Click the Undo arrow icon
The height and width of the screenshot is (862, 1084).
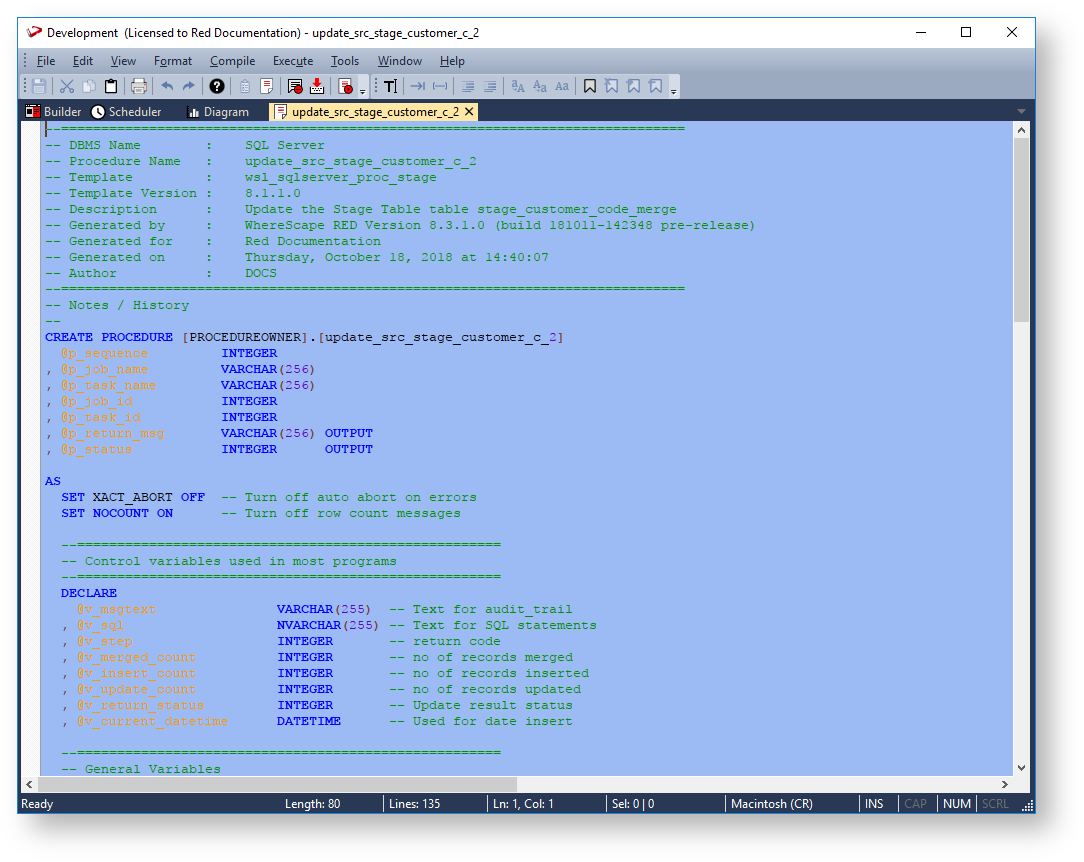click(x=167, y=87)
